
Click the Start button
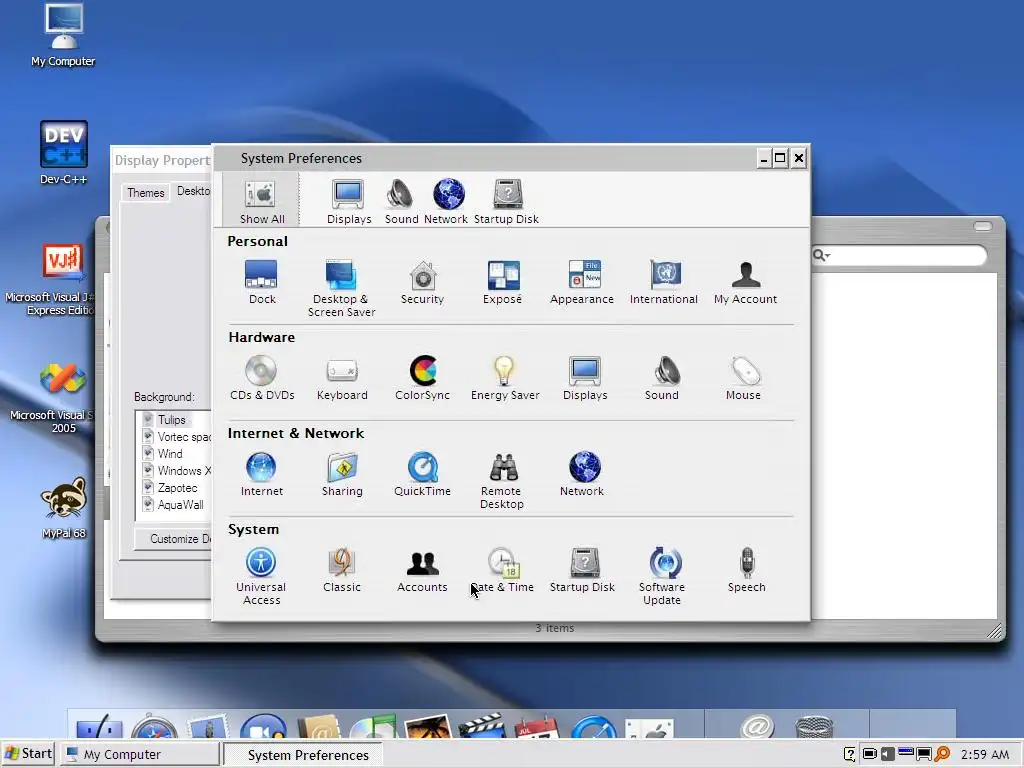click(27, 754)
